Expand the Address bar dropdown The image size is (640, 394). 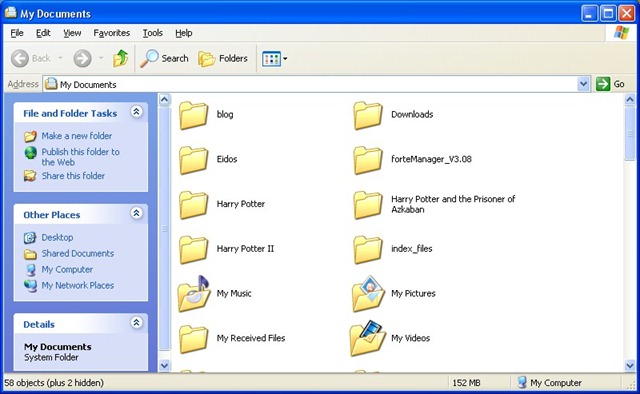point(584,84)
